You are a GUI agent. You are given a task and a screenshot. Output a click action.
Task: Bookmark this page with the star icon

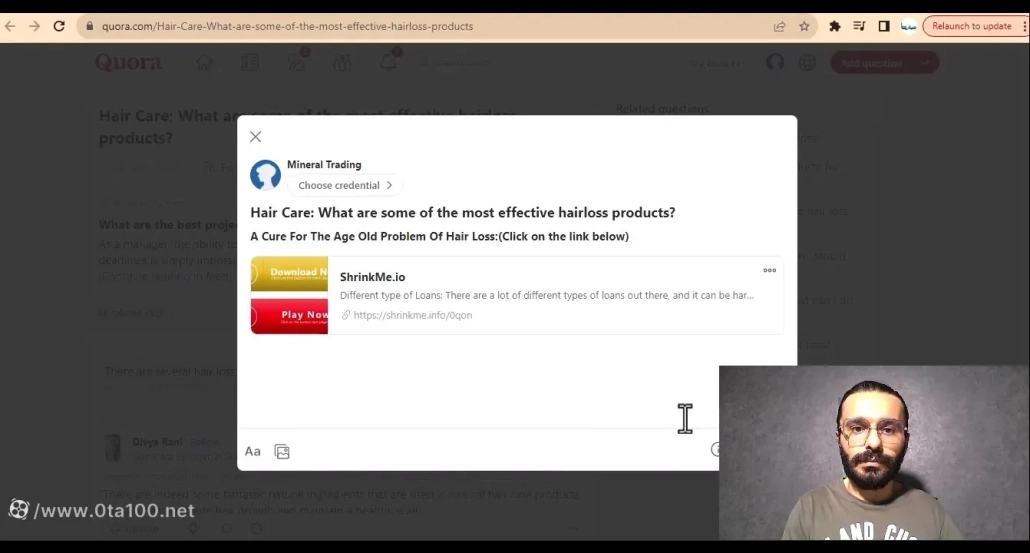804,26
